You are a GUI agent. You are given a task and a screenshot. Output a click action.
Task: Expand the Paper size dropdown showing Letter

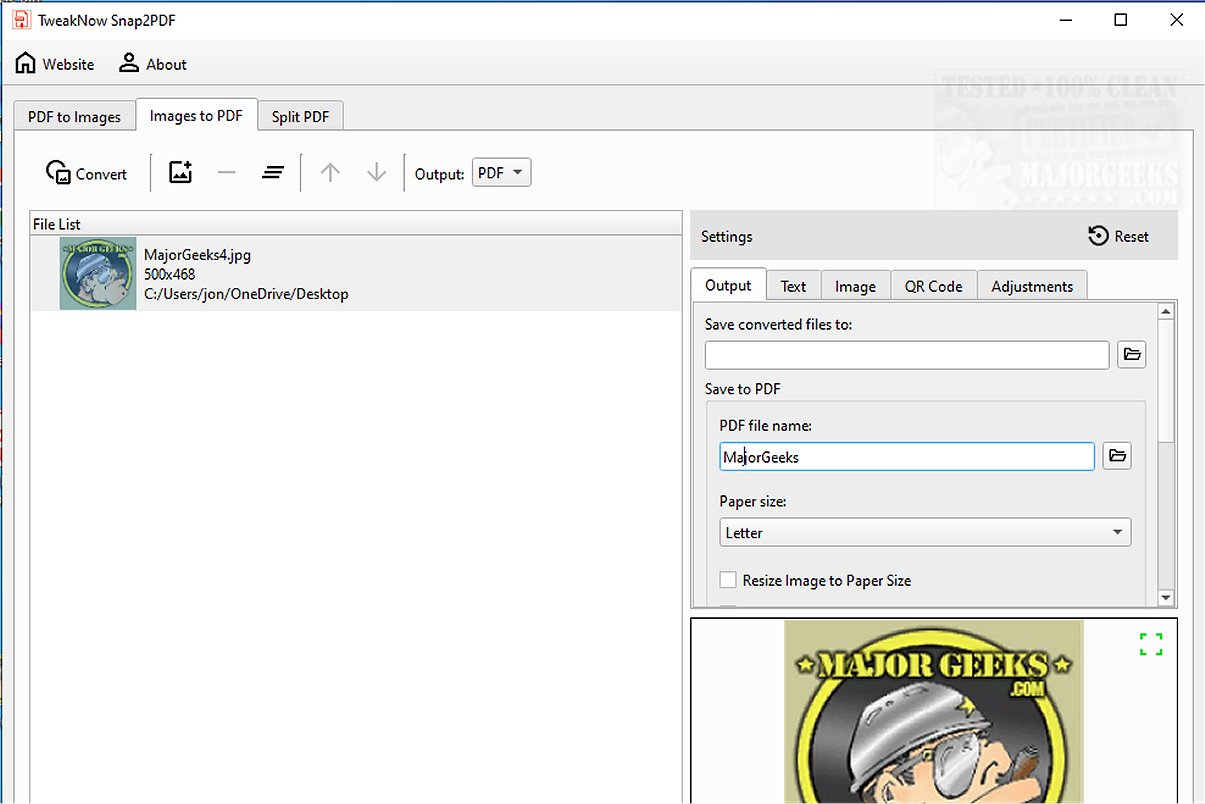pyautogui.click(x=925, y=532)
